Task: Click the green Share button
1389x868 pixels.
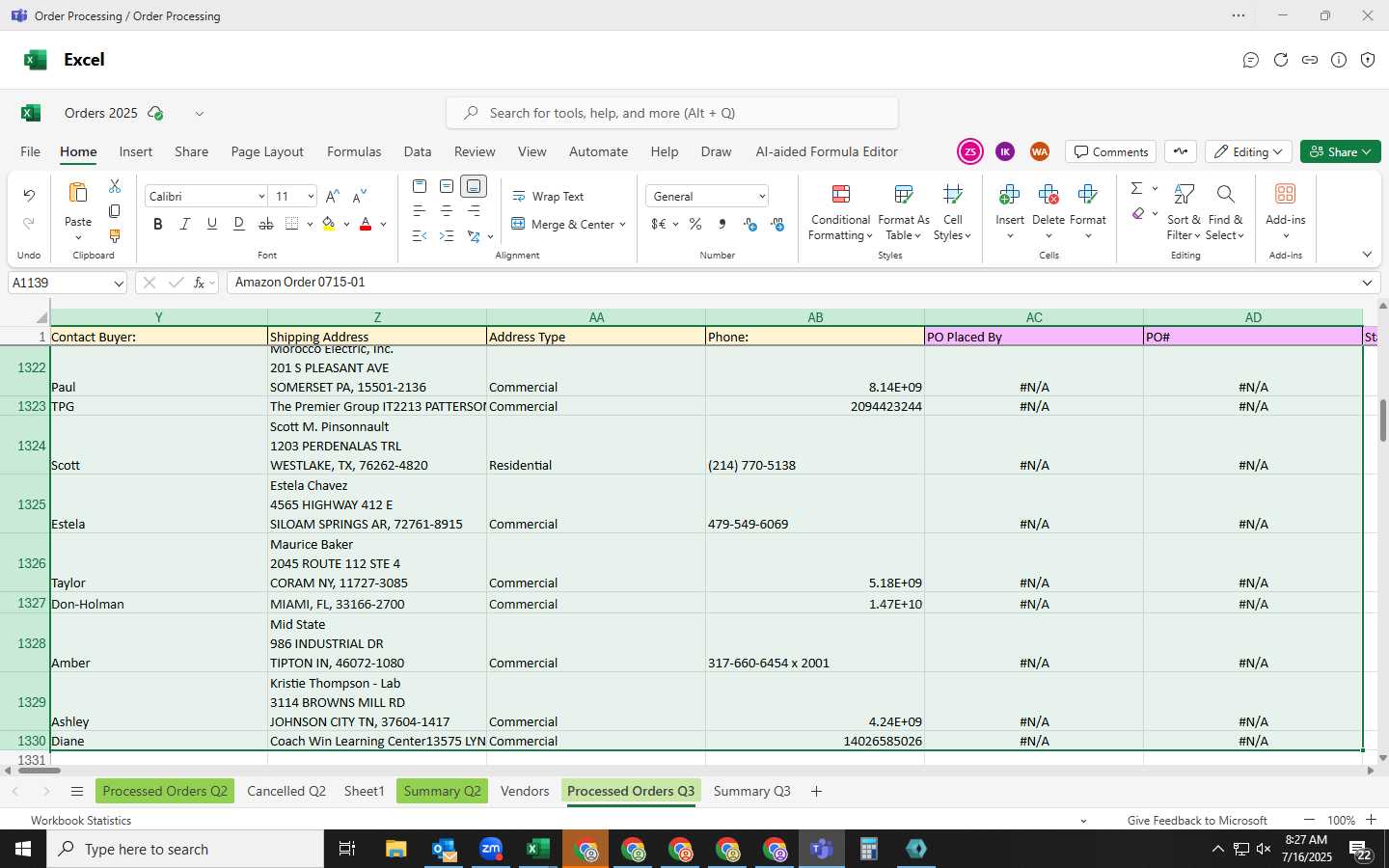Action: click(x=1341, y=151)
